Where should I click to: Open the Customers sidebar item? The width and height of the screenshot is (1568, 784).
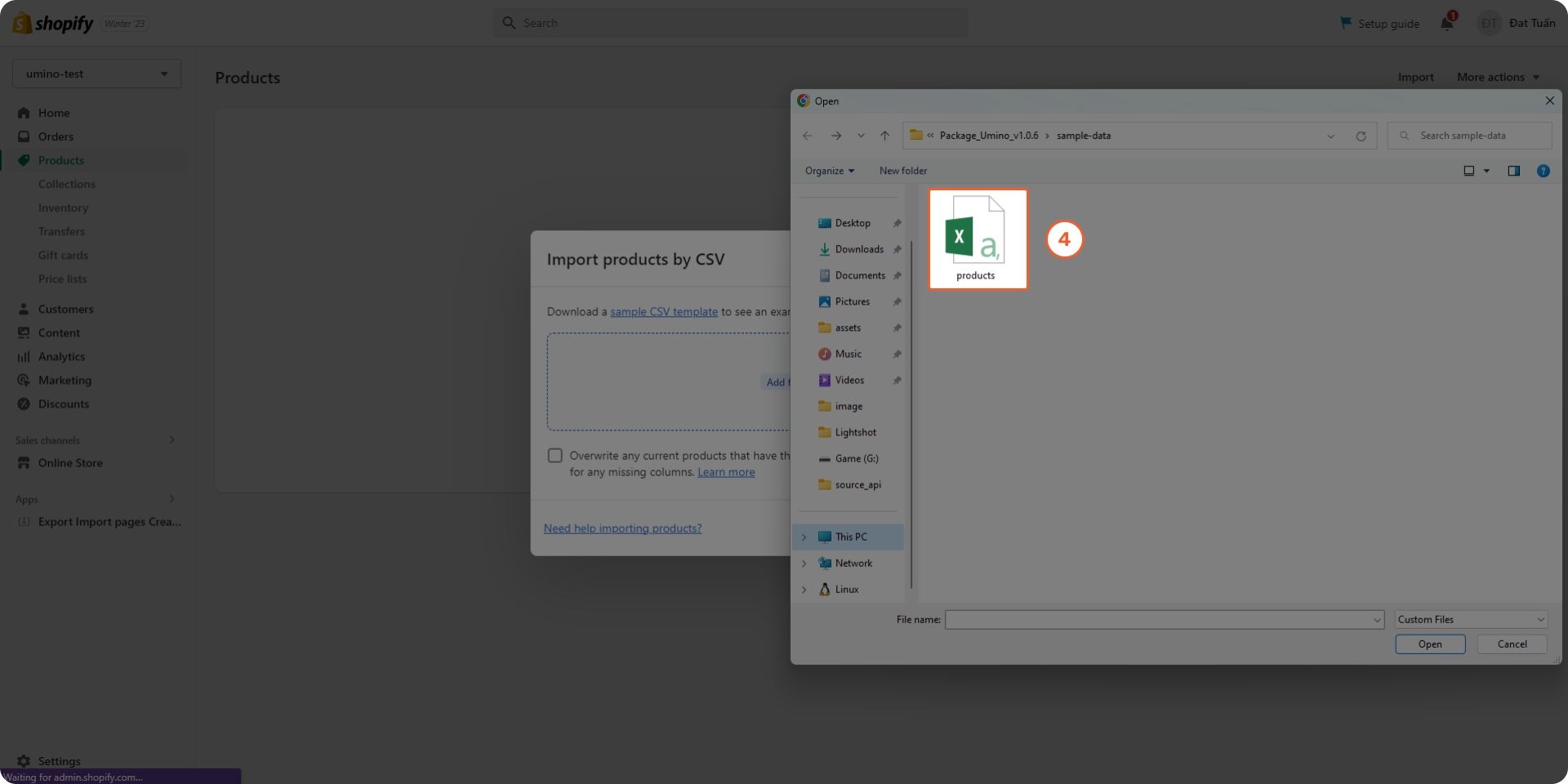point(65,309)
